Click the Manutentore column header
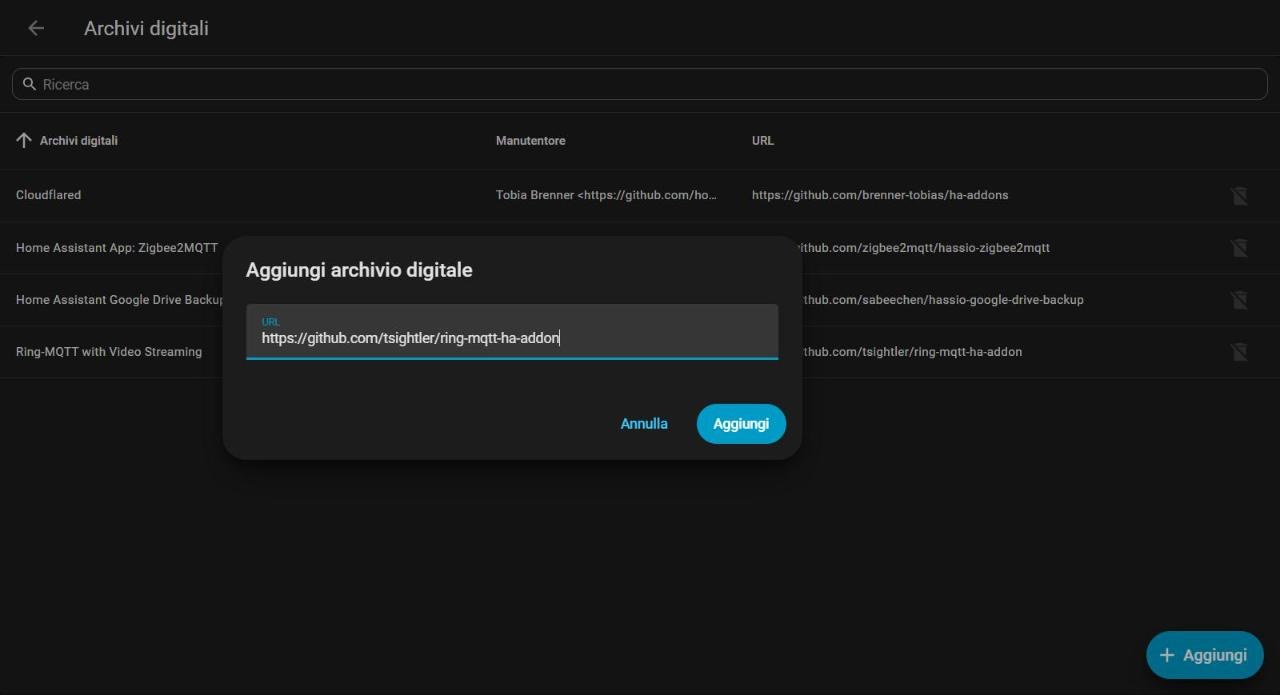Image resolution: width=1280 pixels, height=695 pixels. click(531, 141)
